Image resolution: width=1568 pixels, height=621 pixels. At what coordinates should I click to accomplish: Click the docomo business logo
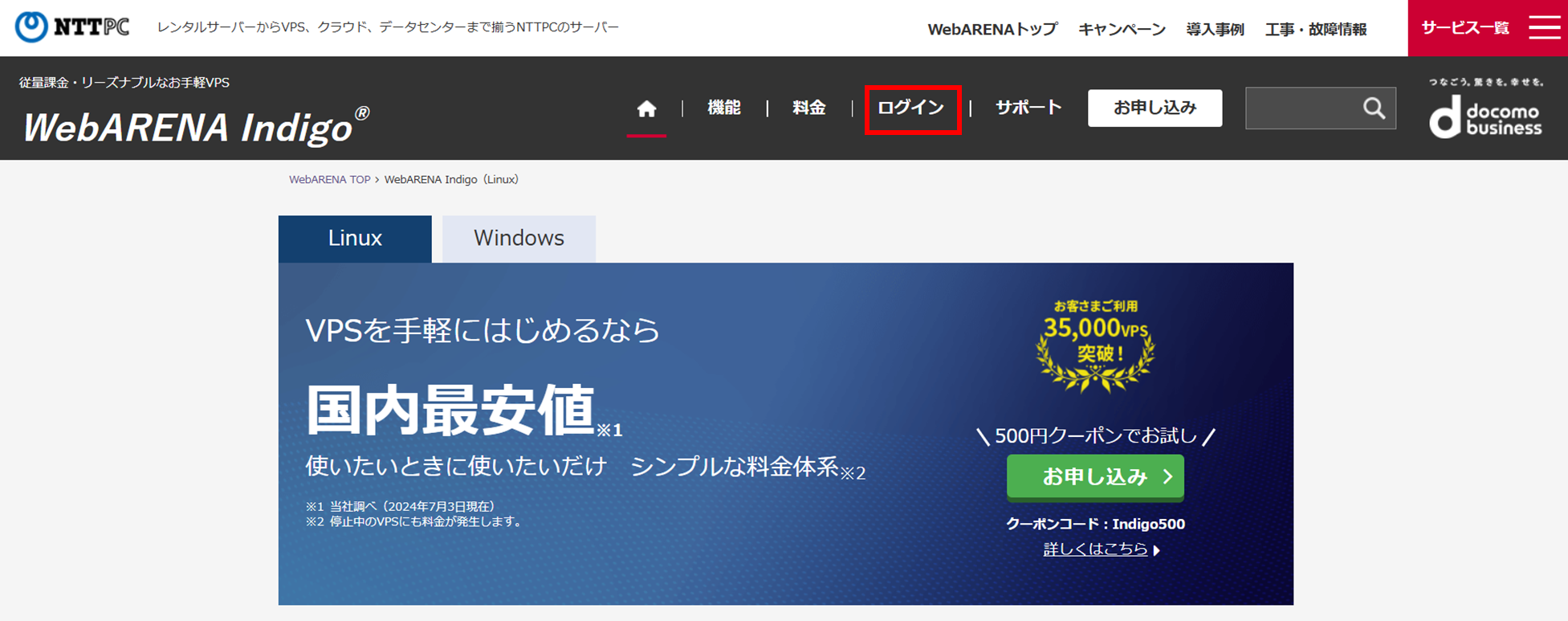(x=1485, y=108)
